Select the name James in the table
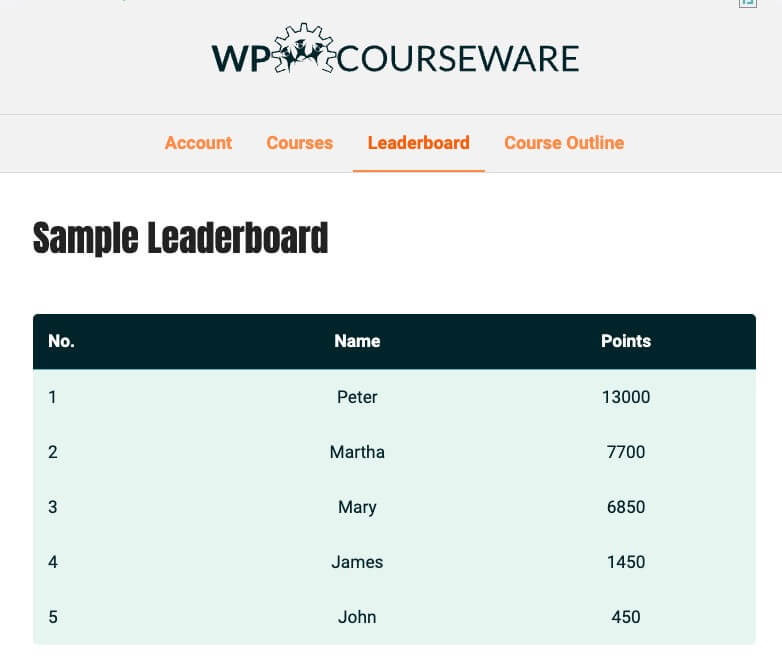 tap(357, 562)
